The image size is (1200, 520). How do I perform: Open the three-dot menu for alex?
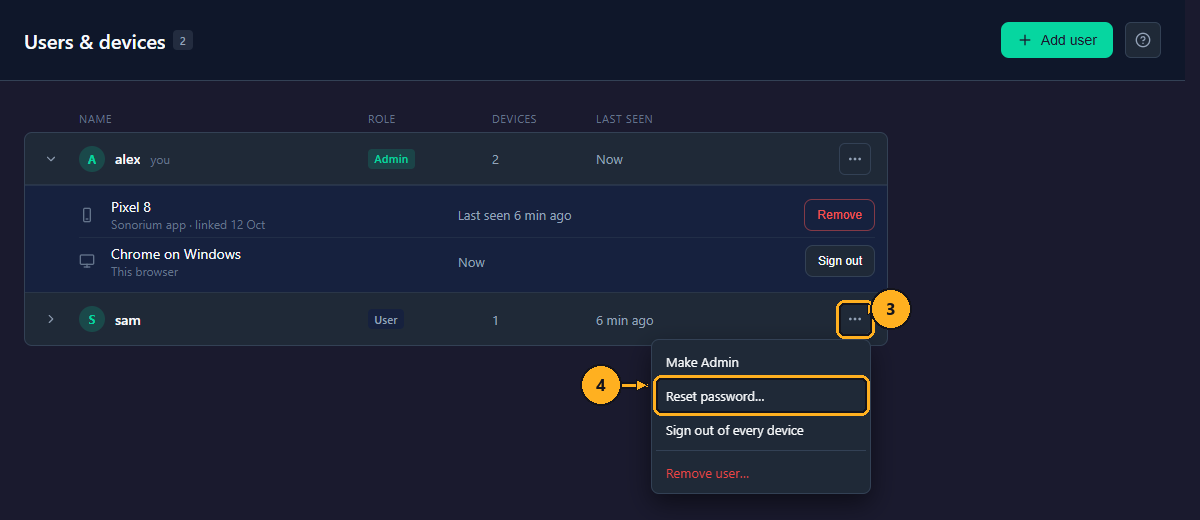[855, 159]
